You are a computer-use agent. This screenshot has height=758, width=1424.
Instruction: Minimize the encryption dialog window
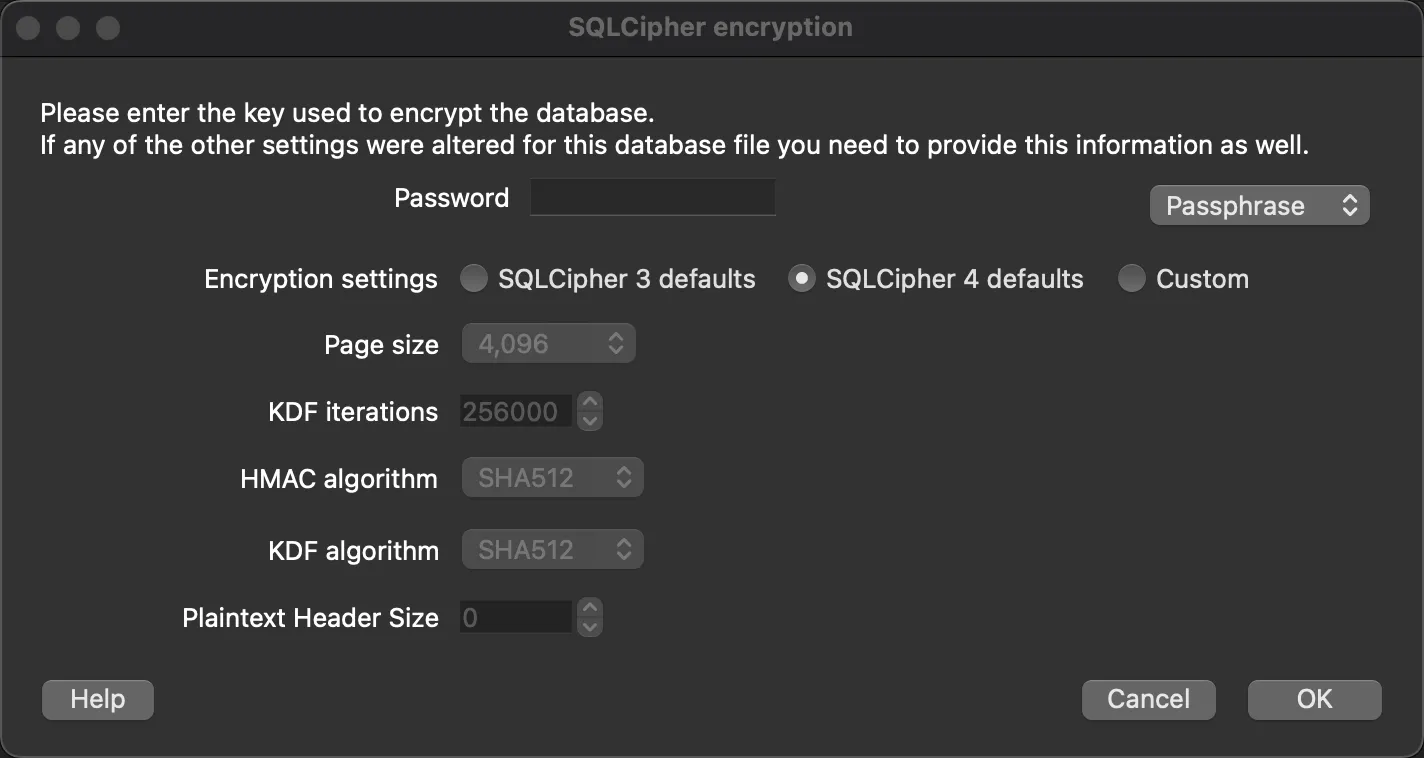coord(67,28)
